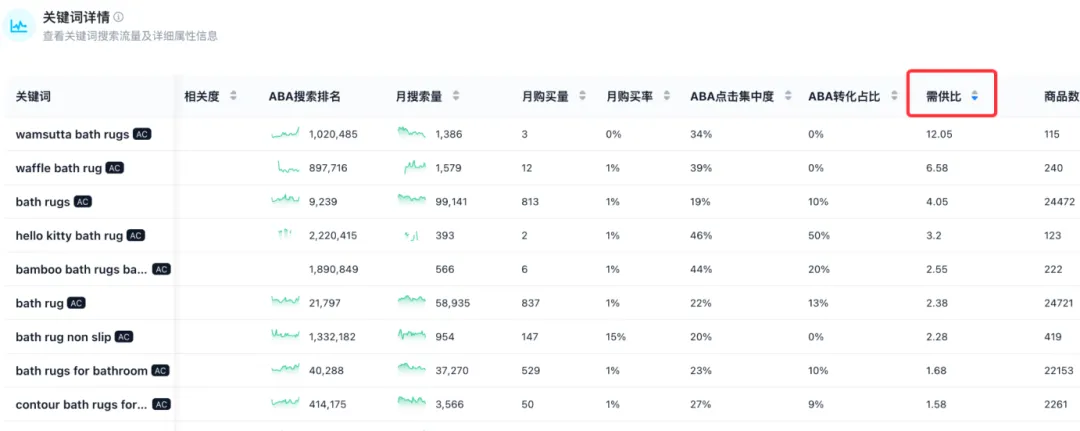
Task: Toggle the sort arrow on 需供比 column
Action: [x=974, y=97]
